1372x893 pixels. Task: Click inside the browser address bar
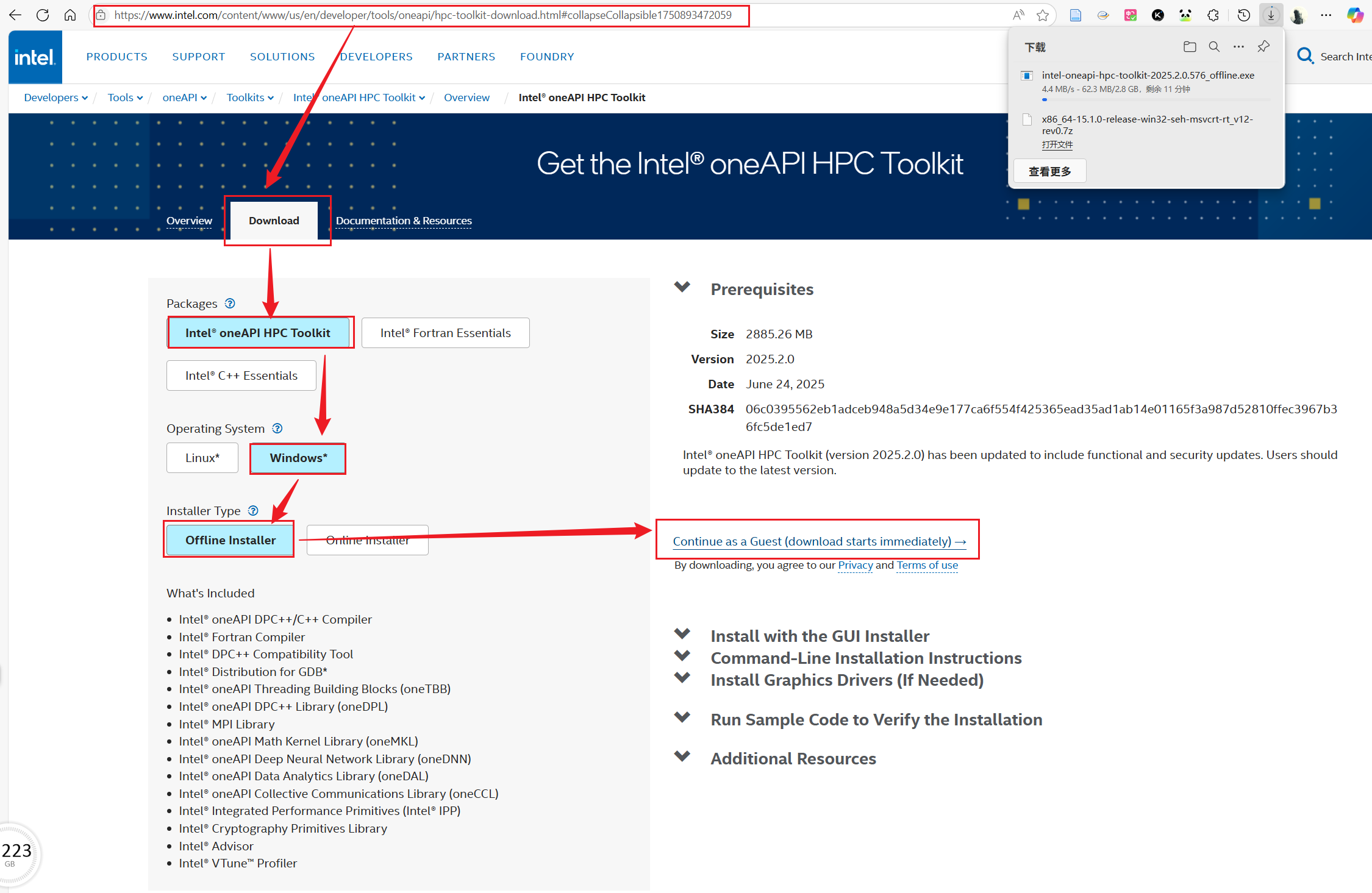pyautogui.click(x=421, y=15)
